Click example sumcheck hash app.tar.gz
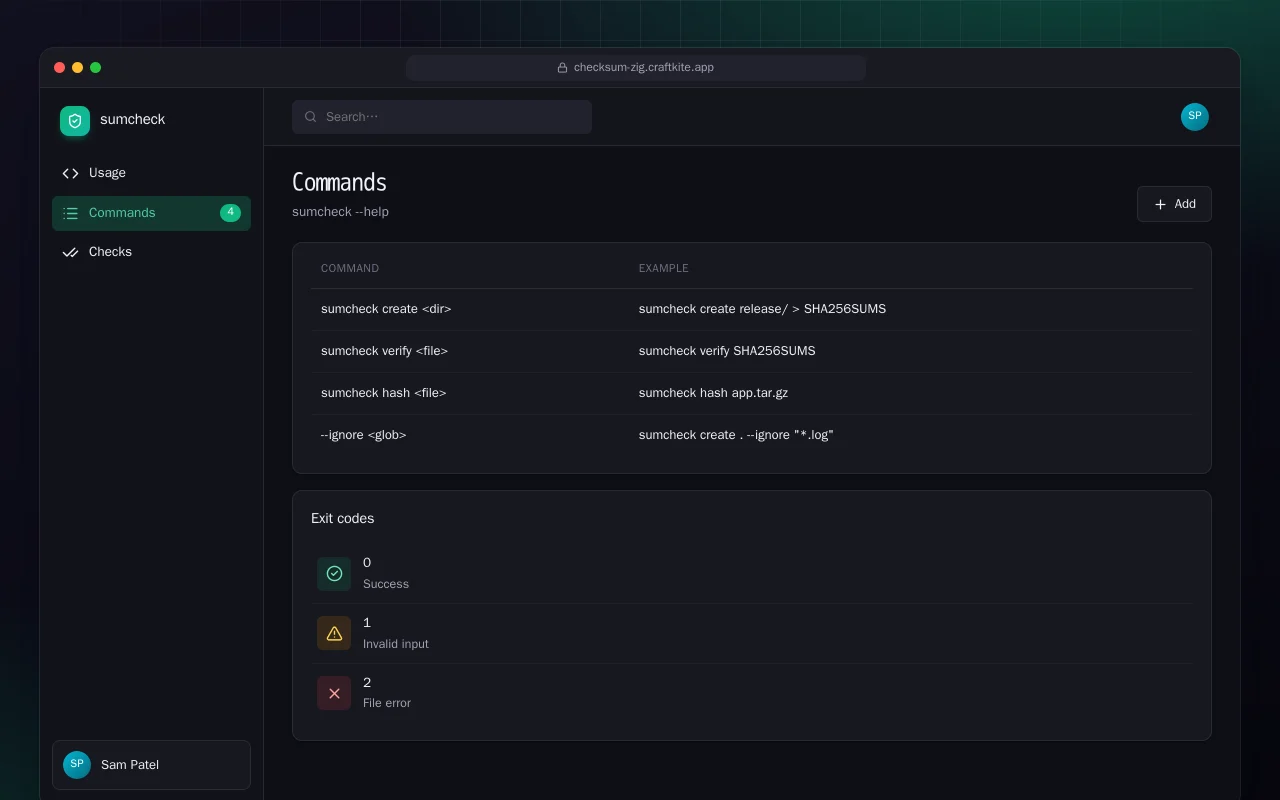 pyautogui.click(x=713, y=393)
